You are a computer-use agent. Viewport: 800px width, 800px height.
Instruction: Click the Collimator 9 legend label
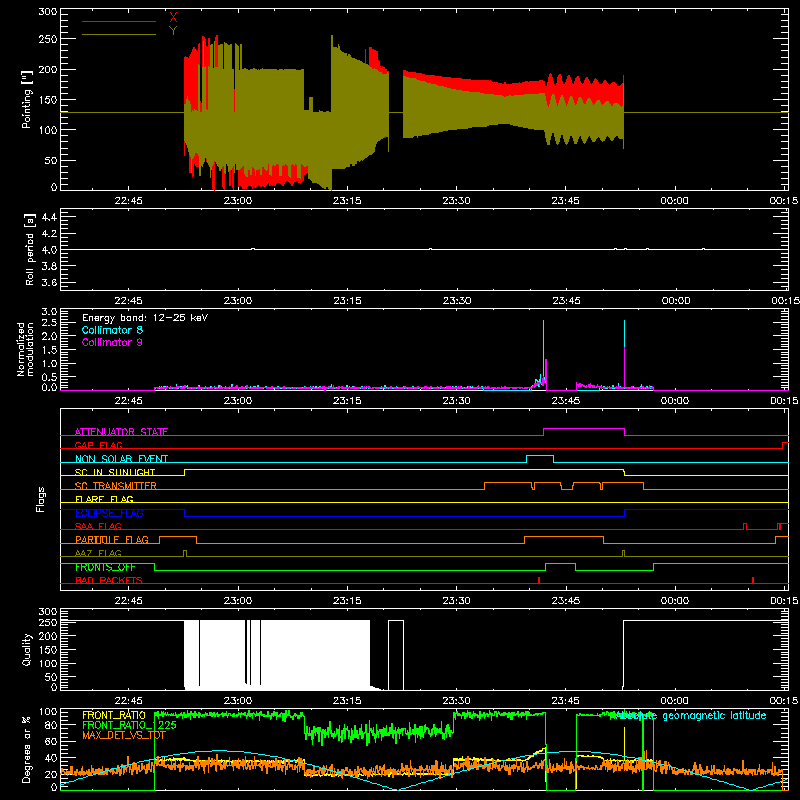point(112,342)
